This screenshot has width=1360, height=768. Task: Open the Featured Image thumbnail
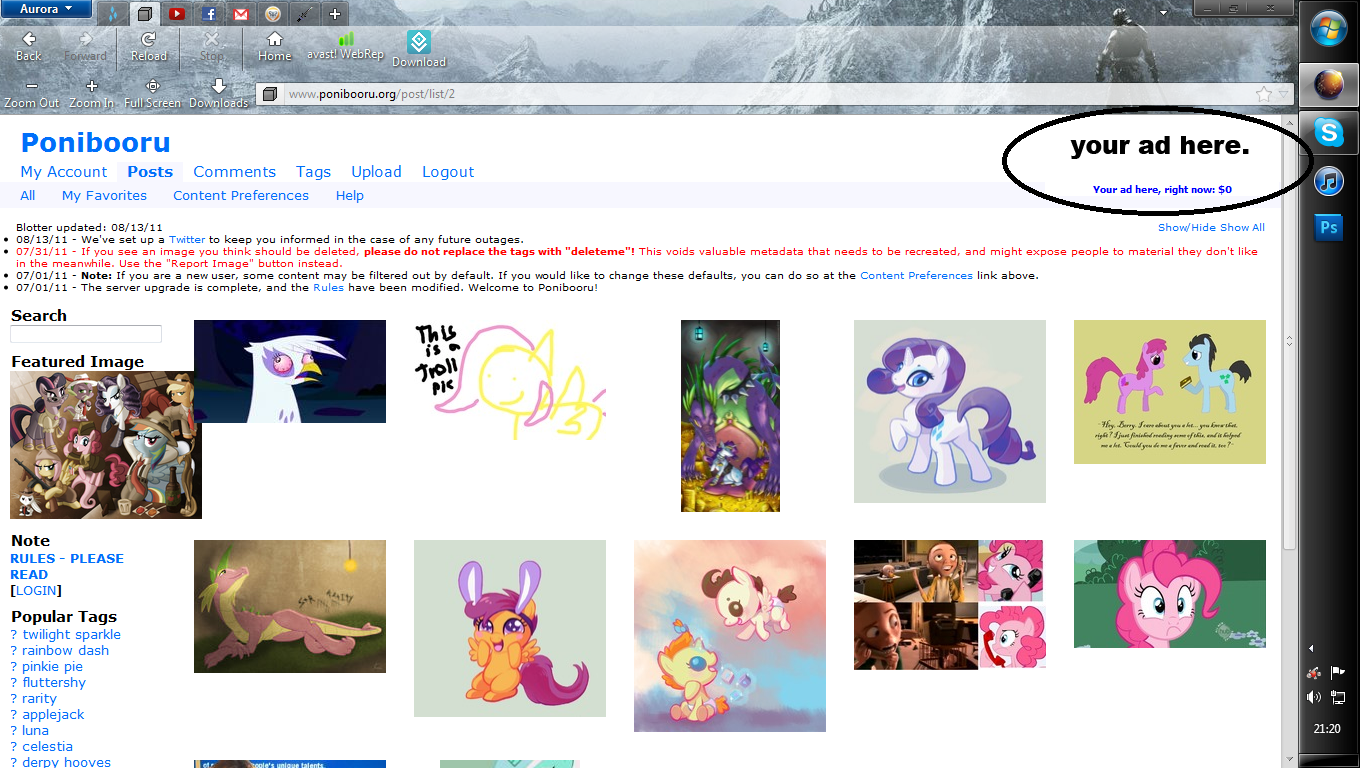(x=106, y=445)
